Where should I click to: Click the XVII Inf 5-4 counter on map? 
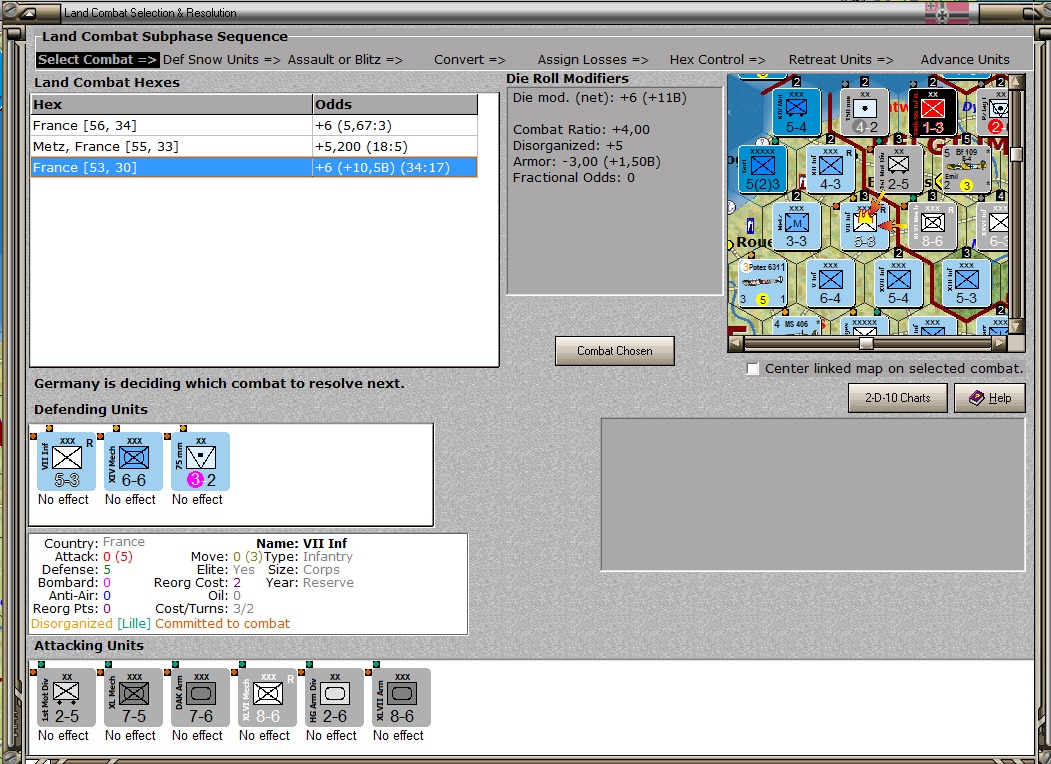[898, 283]
